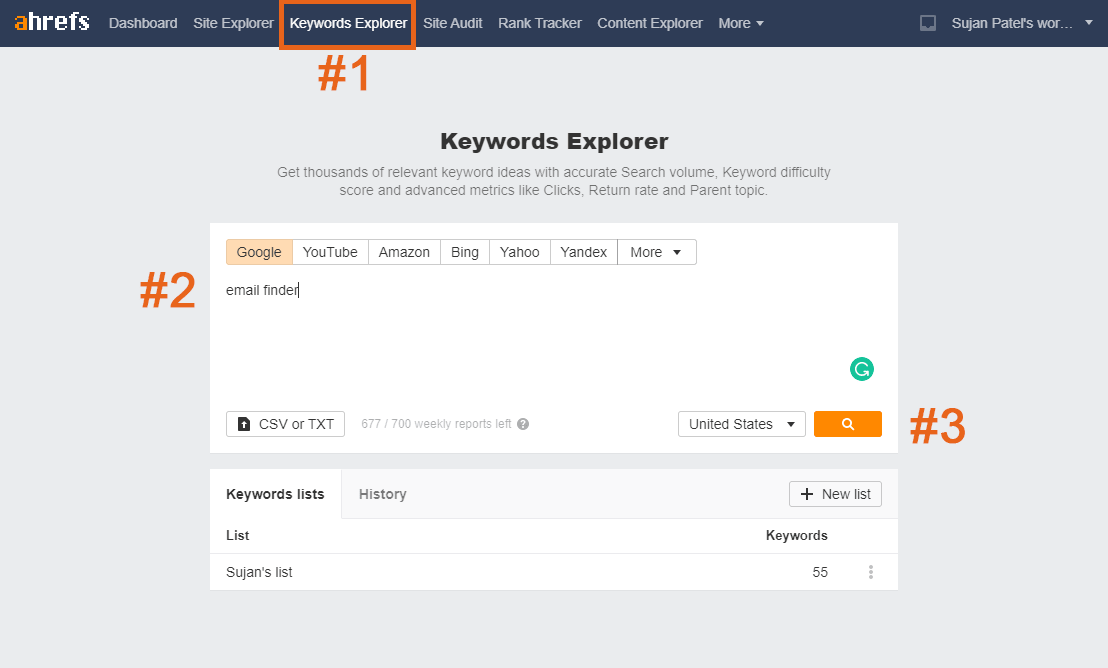The height and width of the screenshot is (668, 1108).
Task: Open Sujan's list
Action: coord(259,573)
